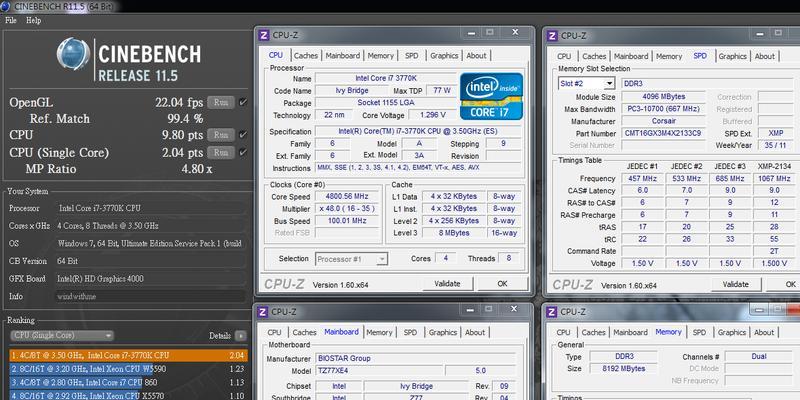Click the Multiplier value x 48.0
The image size is (800, 400).
347,209
